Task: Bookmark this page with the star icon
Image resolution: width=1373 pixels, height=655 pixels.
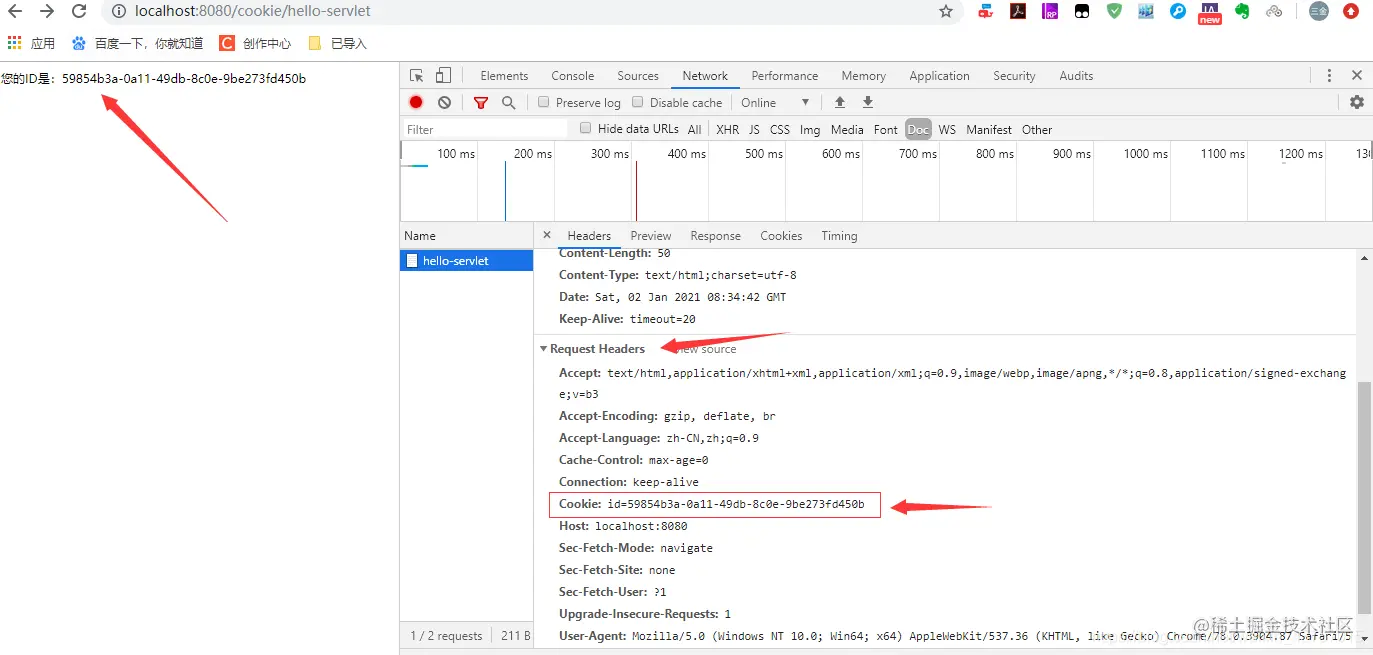Action: pos(946,11)
